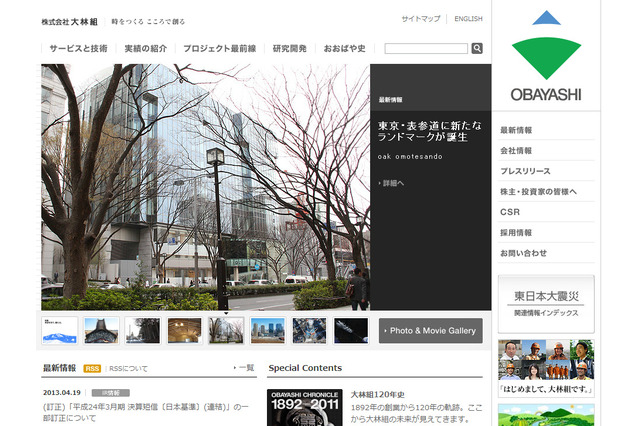This screenshot has width=640, height=426.
Task: Click the orange RSS badge
Action: (92, 368)
